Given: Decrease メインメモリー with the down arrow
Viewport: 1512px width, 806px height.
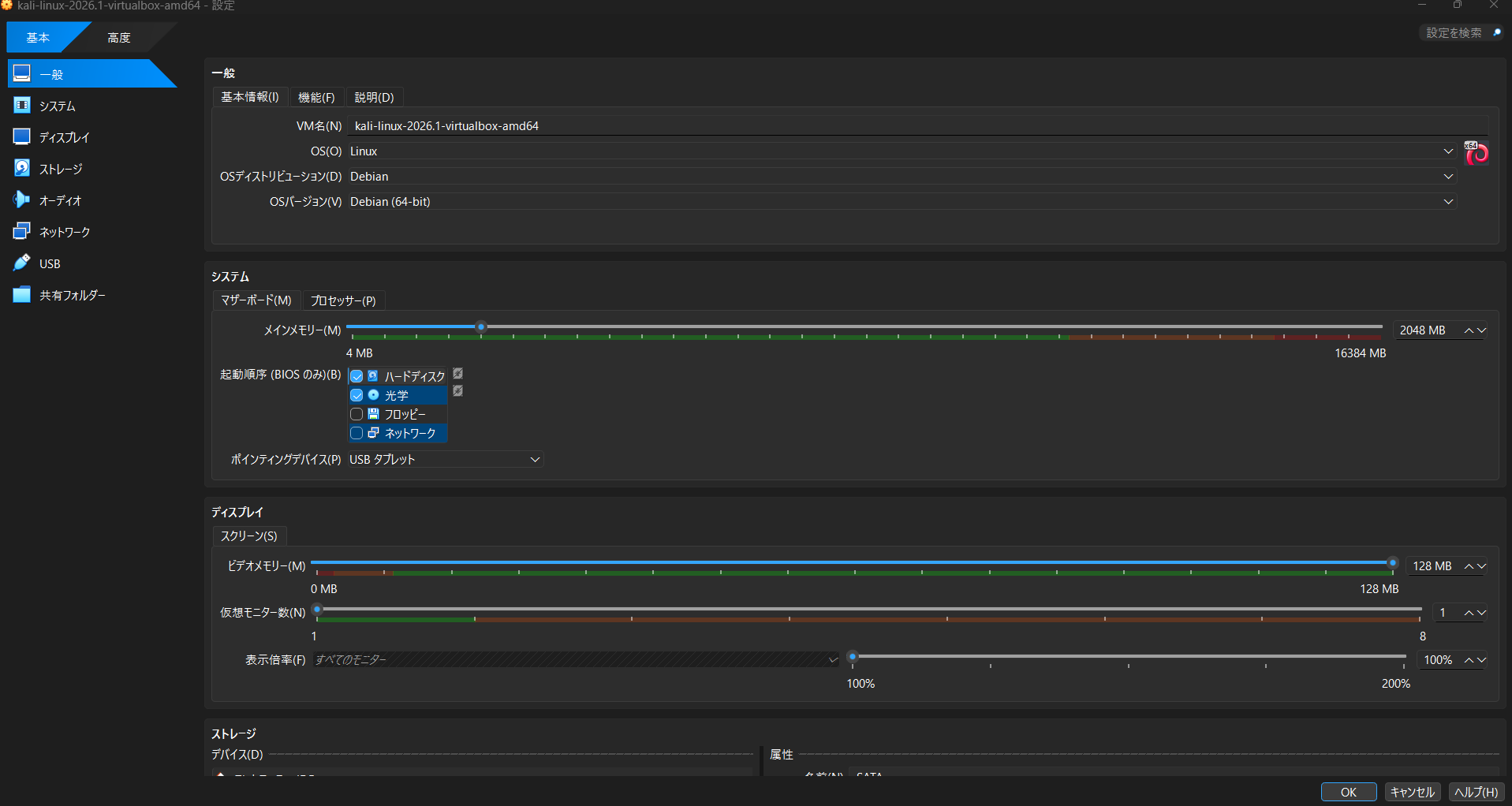Looking at the screenshot, I should (1481, 330).
